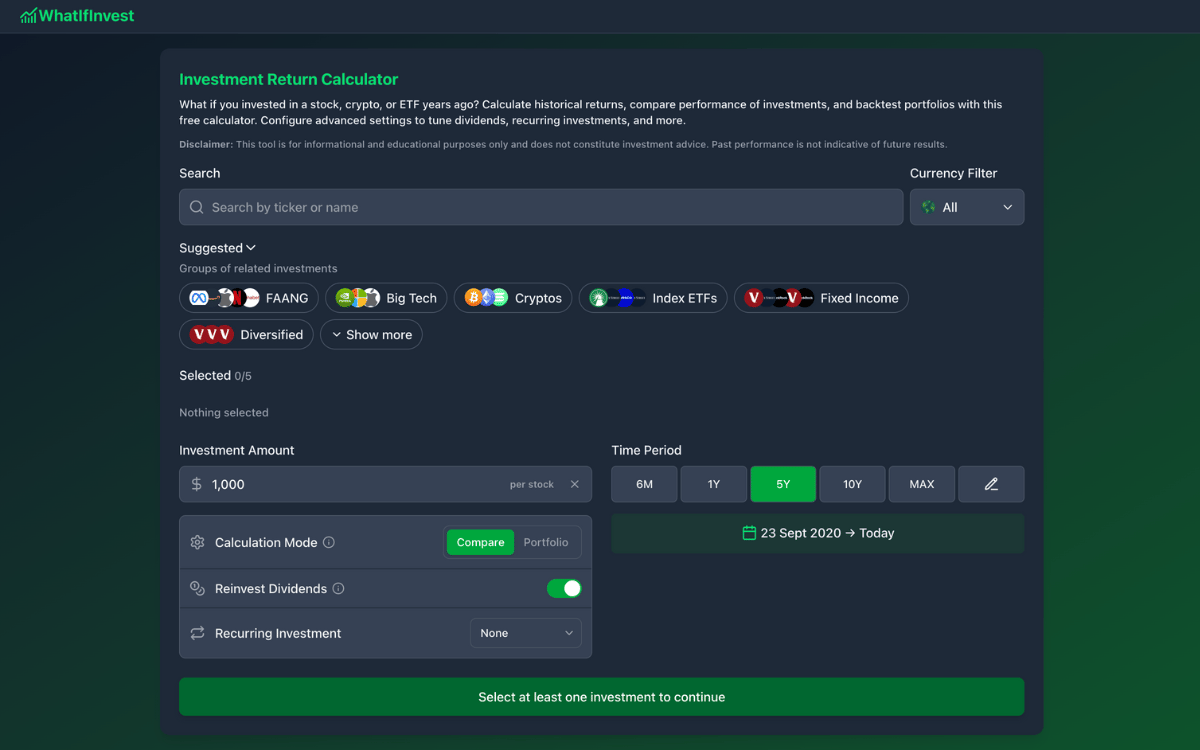1200x750 pixels.
Task: Click the Big Tech group logos
Action: (358, 298)
